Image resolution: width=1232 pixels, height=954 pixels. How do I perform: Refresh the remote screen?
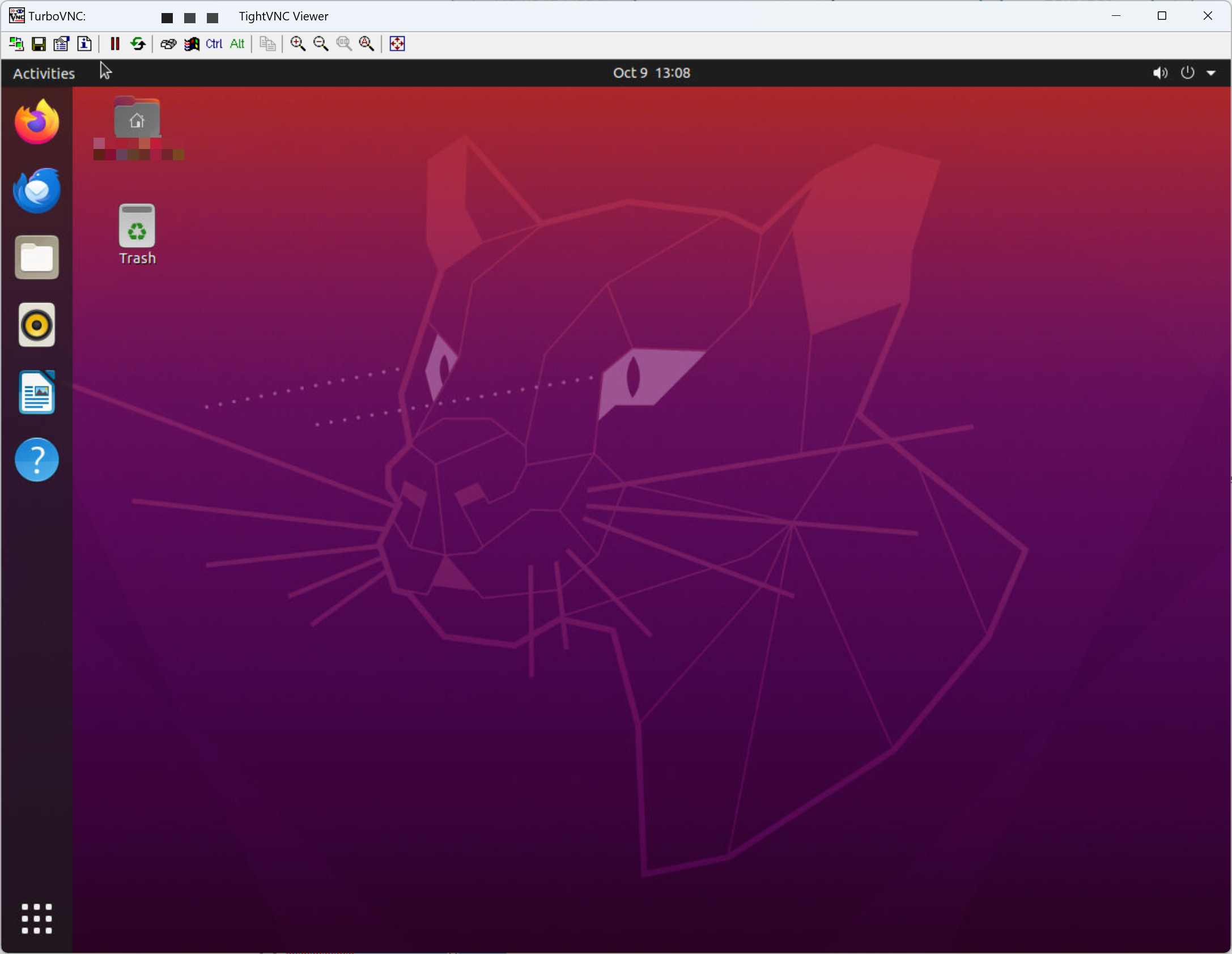138,44
